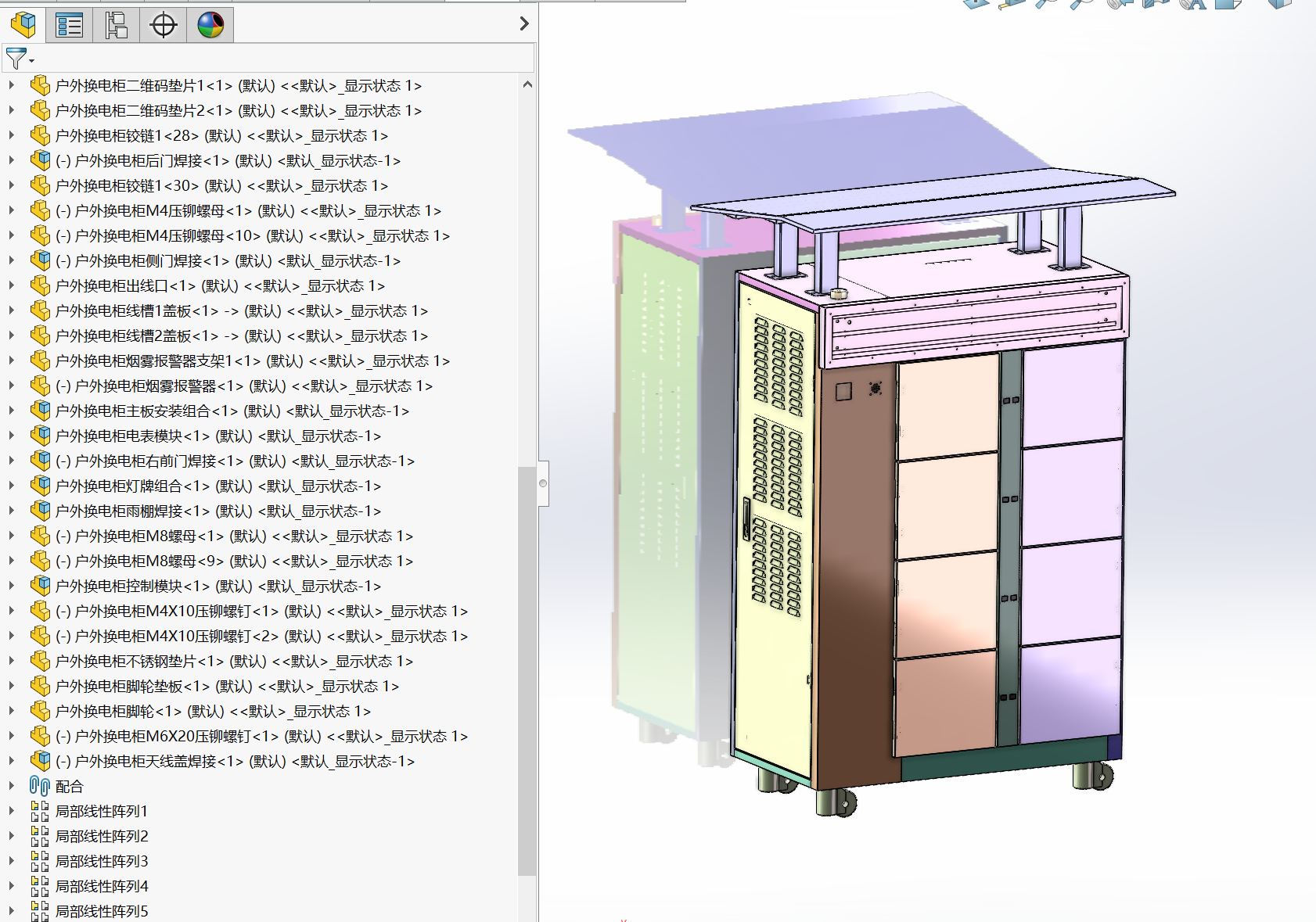Click the part icon of 户外换电柜线槽1盖板<1>
Viewport: 1316px width, 922px height.
40,310
